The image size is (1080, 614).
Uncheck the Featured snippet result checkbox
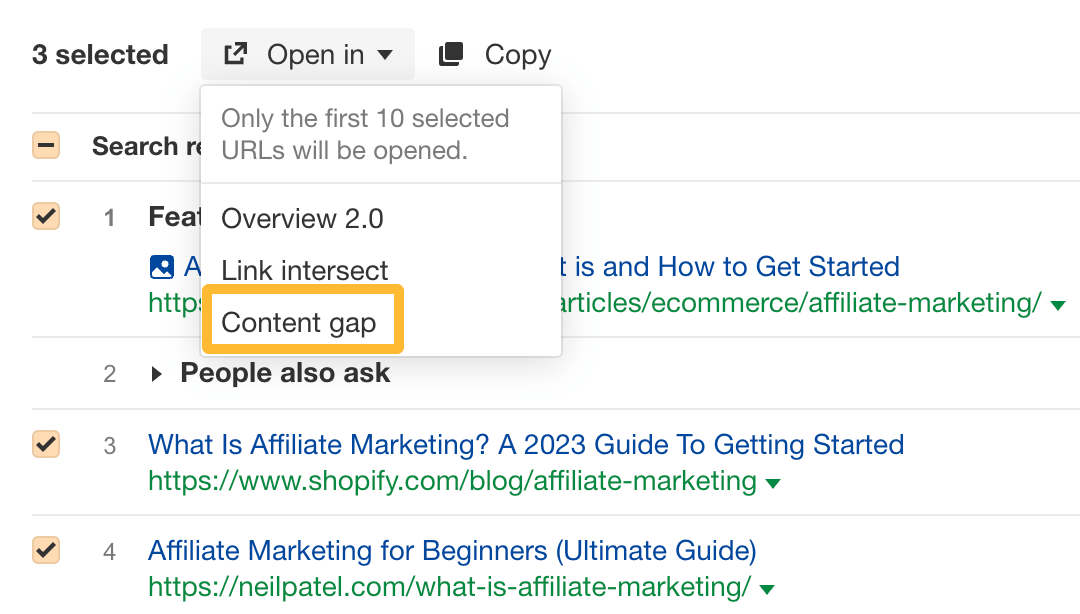46,216
